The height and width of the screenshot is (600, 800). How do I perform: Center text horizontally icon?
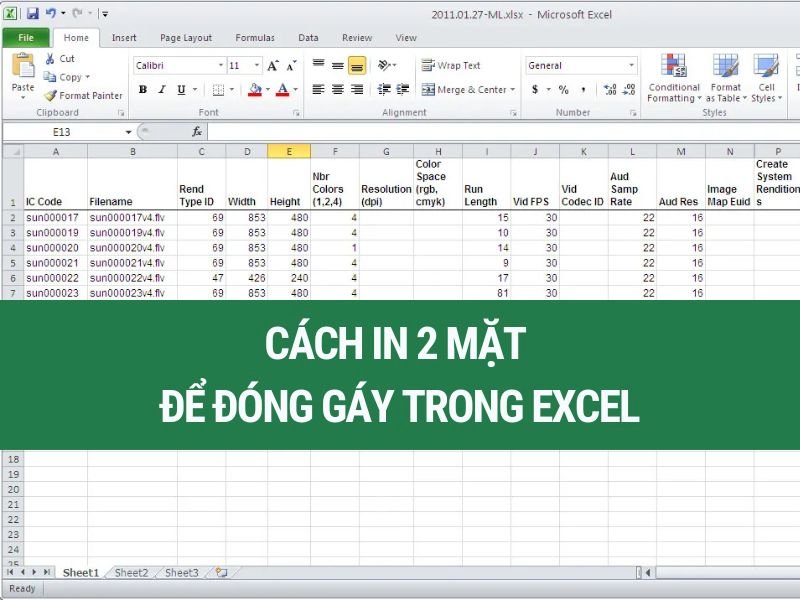337,90
